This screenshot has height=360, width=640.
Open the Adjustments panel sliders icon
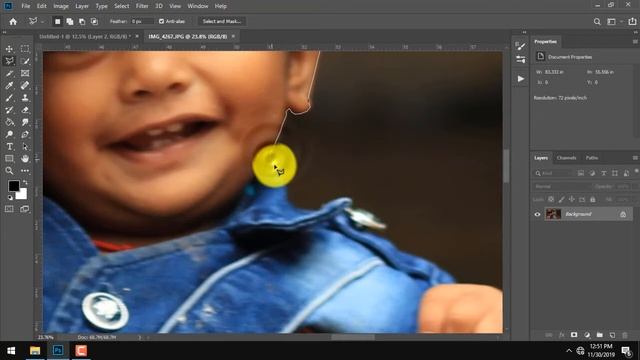pos(520,60)
